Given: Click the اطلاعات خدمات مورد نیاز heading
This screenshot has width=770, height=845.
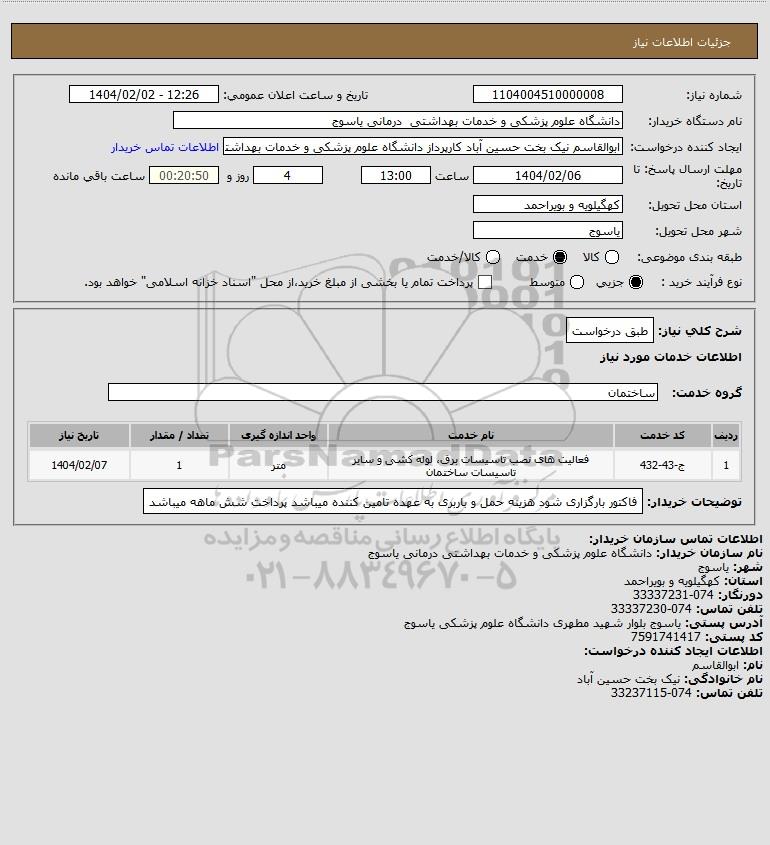Looking at the screenshot, I should coord(671,357).
